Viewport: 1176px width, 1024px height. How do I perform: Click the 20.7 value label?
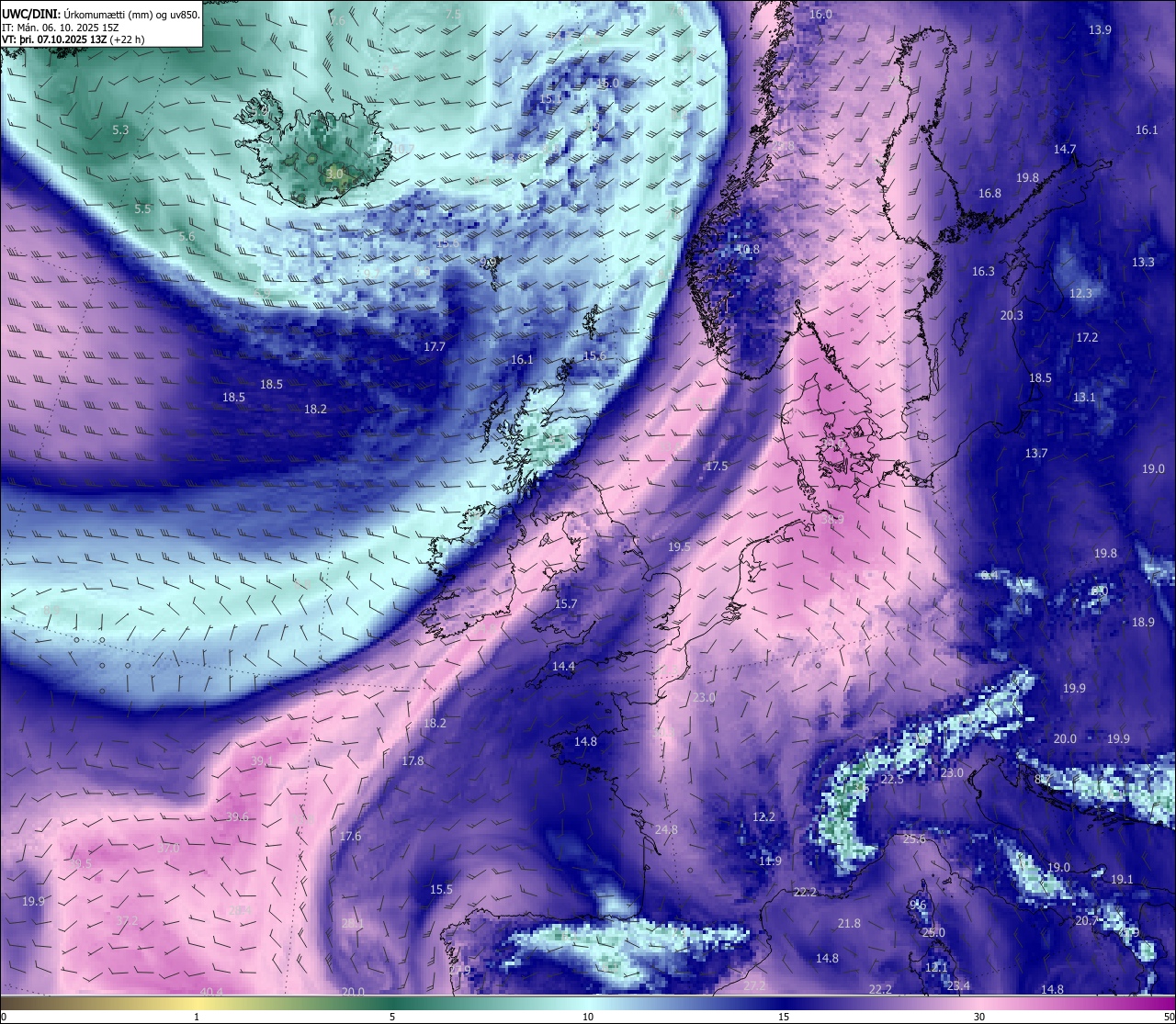click(1087, 920)
